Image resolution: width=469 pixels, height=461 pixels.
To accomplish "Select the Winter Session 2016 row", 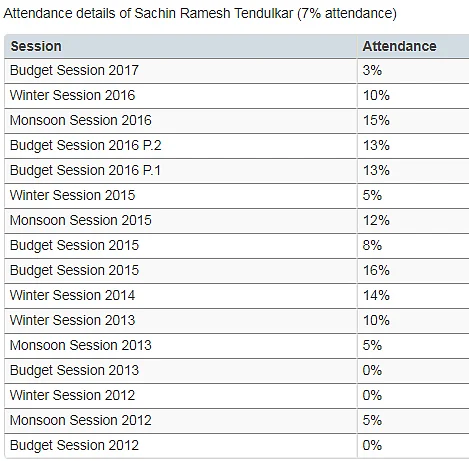I will [x=237, y=96].
